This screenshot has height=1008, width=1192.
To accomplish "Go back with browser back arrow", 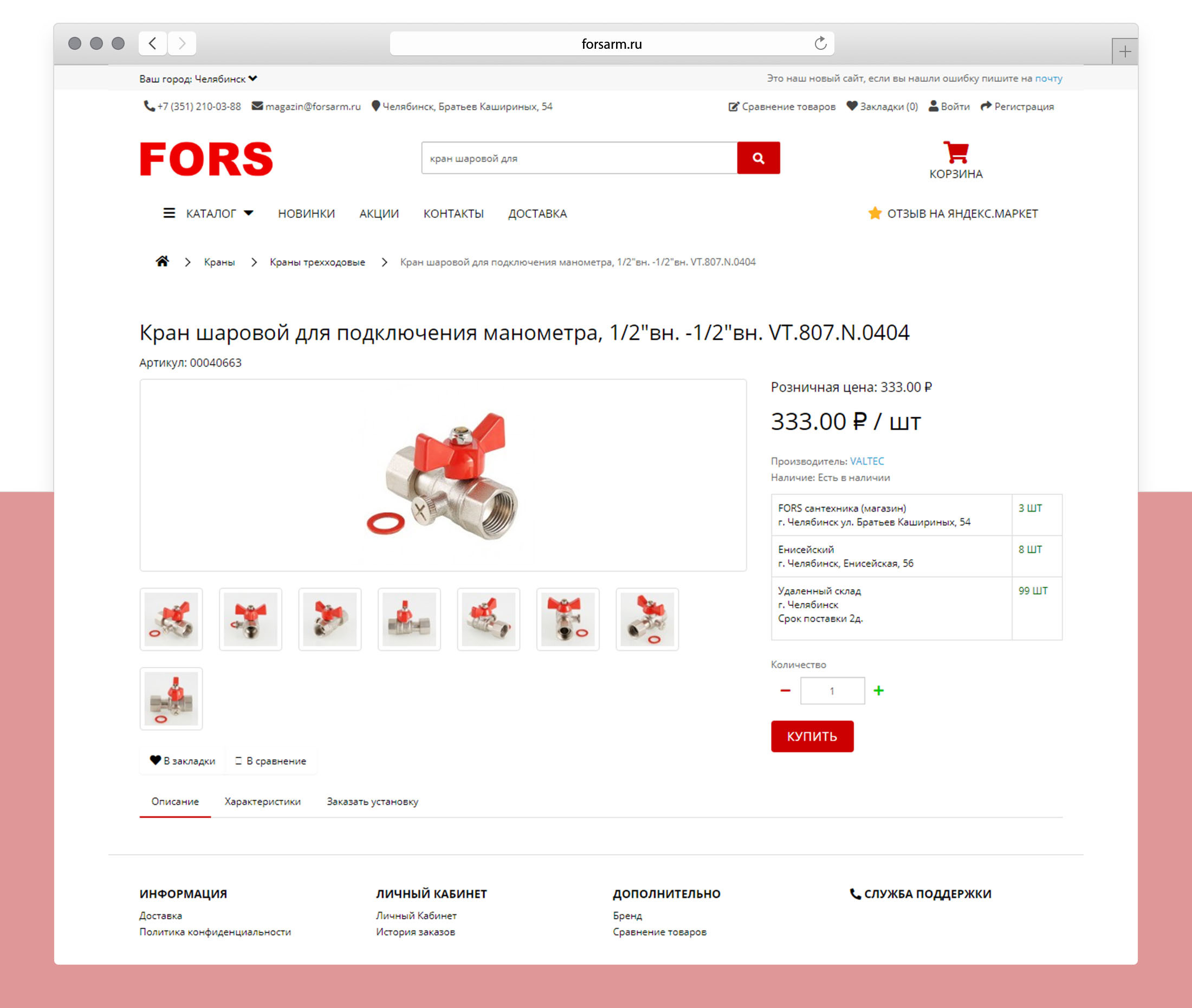I will point(152,43).
